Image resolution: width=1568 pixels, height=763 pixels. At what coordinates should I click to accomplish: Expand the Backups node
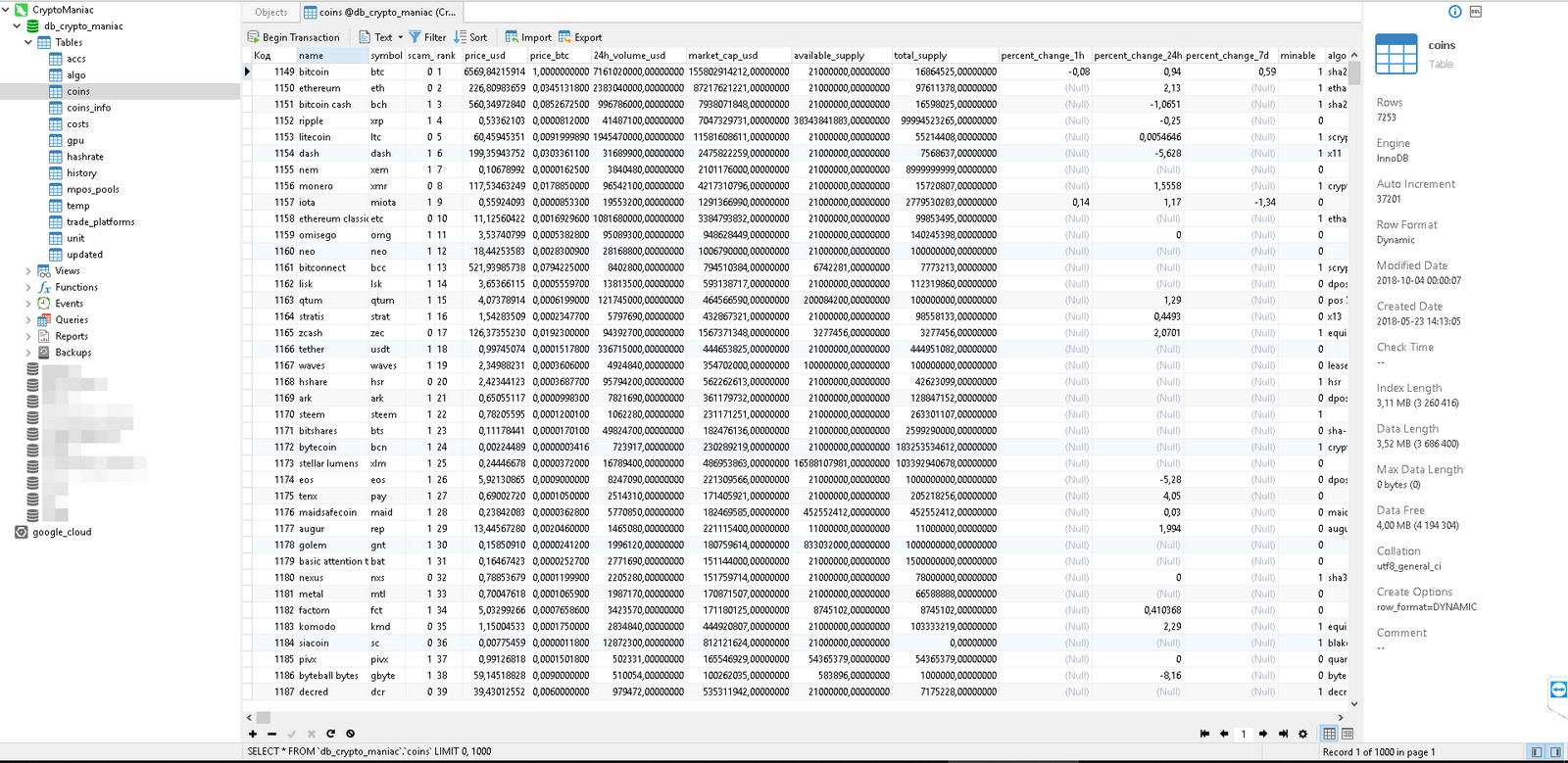tap(28, 353)
